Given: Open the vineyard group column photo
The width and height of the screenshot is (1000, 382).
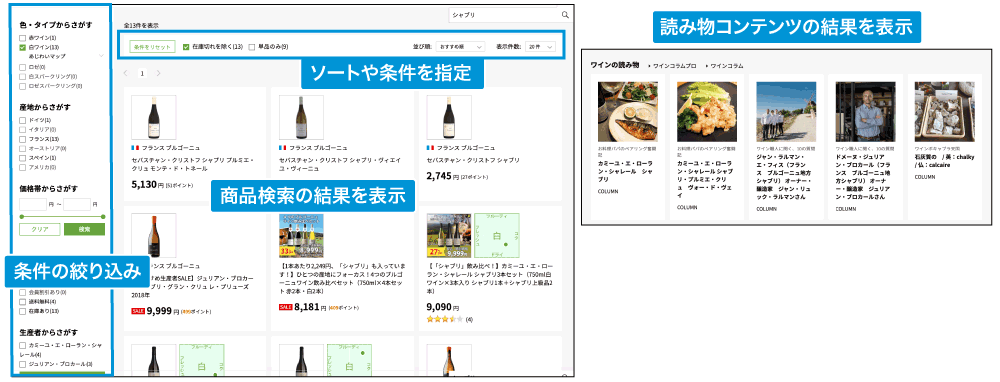Looking at the screenshot, I should click(x=786, y=111).
